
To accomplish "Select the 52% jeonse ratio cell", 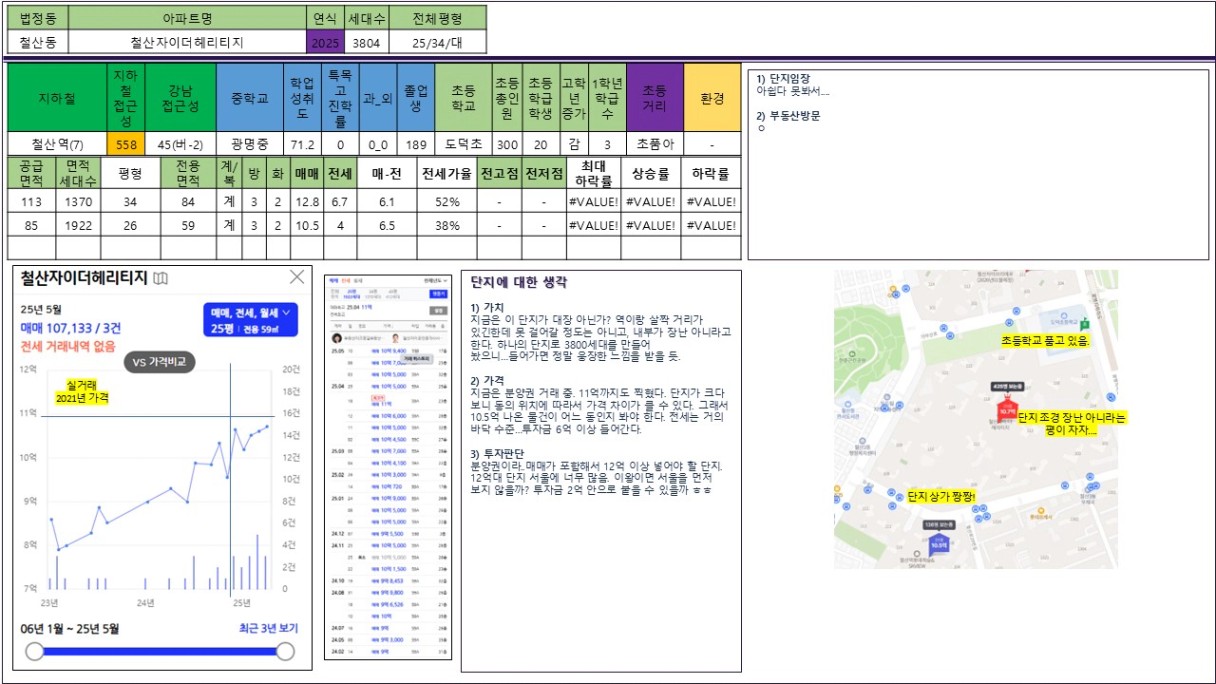I will (x=446, y=201).
